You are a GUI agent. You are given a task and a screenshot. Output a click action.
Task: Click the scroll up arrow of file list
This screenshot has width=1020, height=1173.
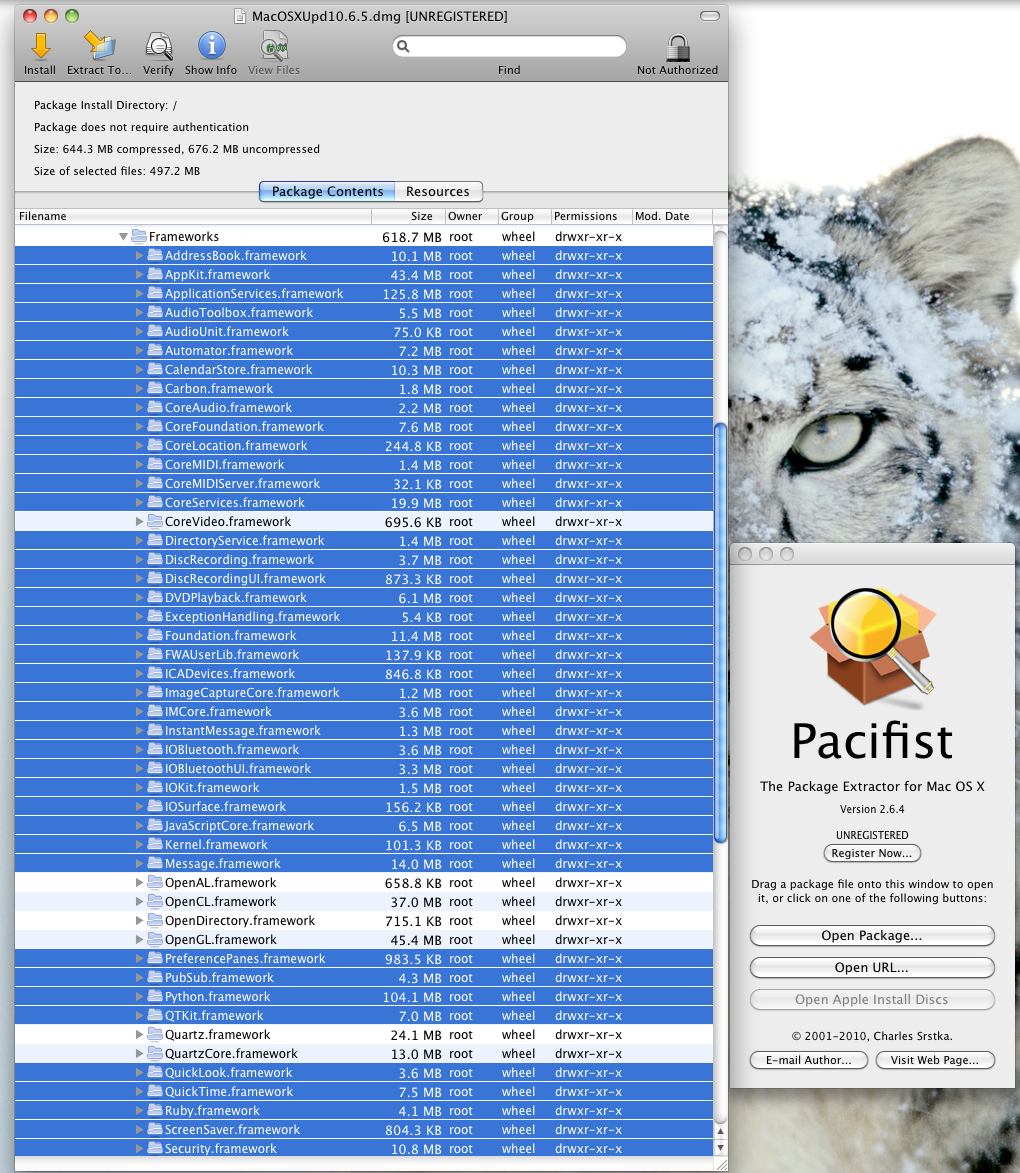720,1130
